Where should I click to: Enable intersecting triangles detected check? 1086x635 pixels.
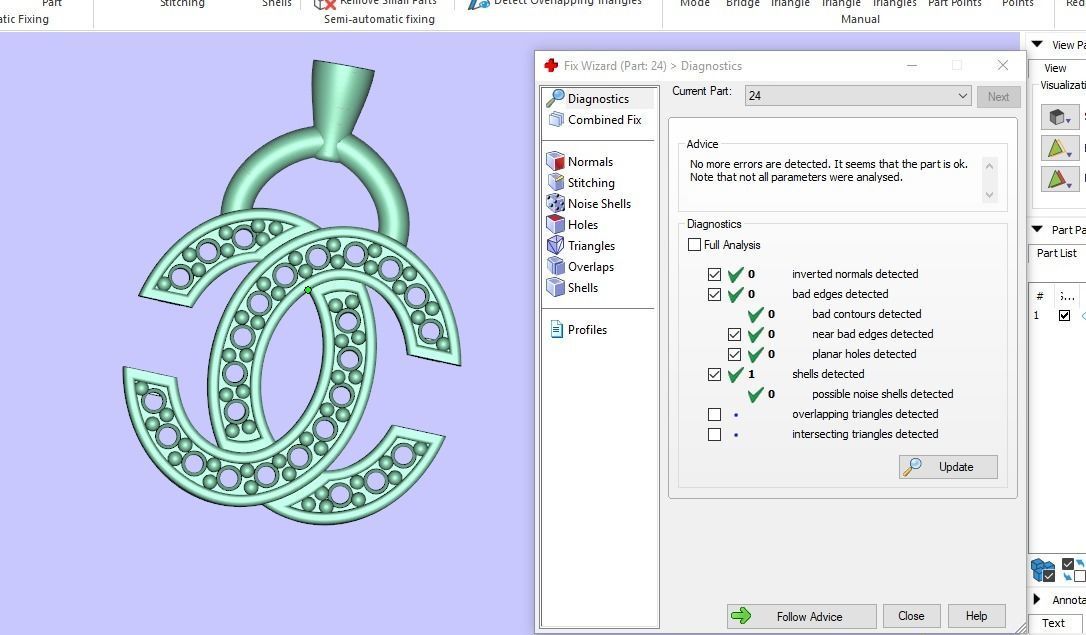[715, 435]
